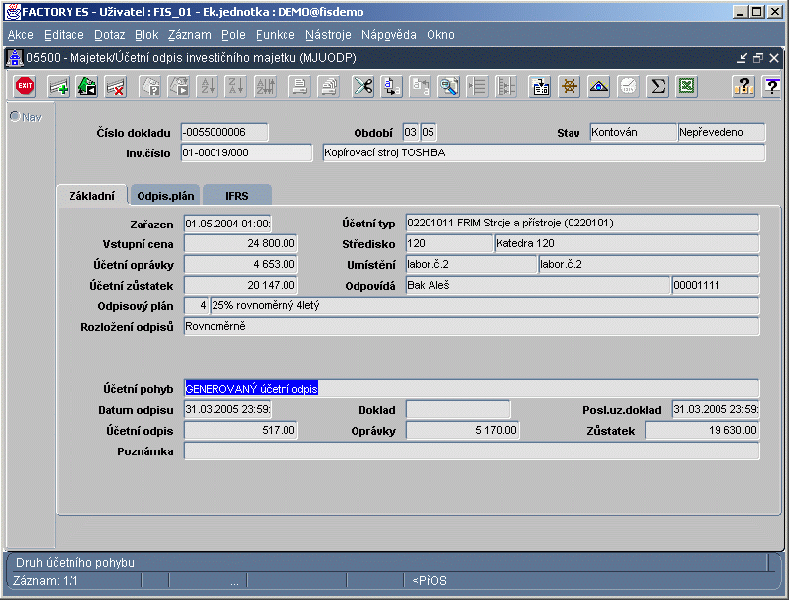This screenshot has height=600, width=789.
Task: Select the Základní tab
Action: pyautogui.click(x=91, y=196)
